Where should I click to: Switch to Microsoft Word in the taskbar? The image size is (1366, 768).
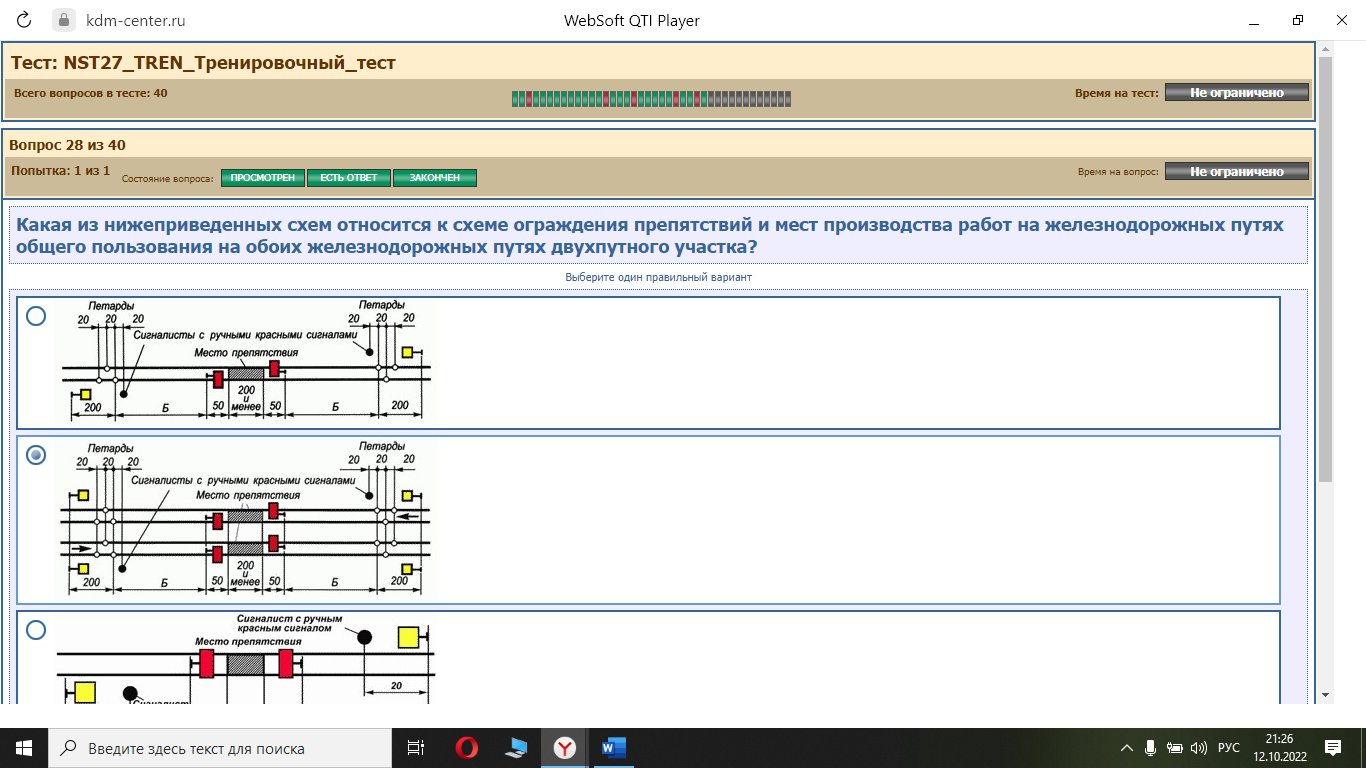613,748
